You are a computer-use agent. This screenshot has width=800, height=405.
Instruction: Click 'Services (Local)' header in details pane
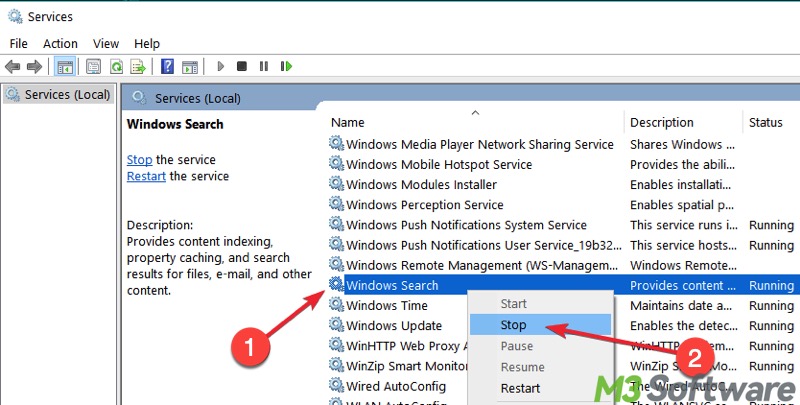pos(197,98)
